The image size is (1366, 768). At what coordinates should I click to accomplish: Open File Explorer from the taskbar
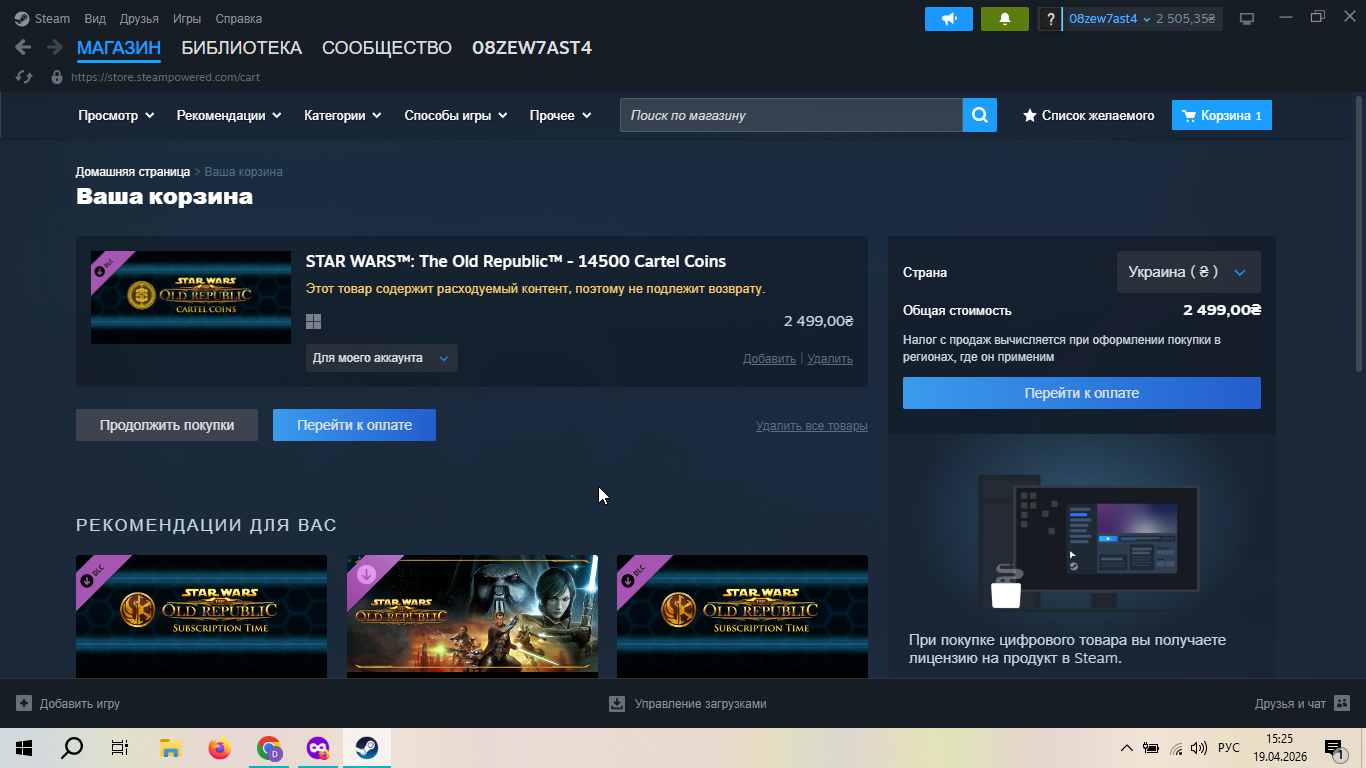point(170,748)
